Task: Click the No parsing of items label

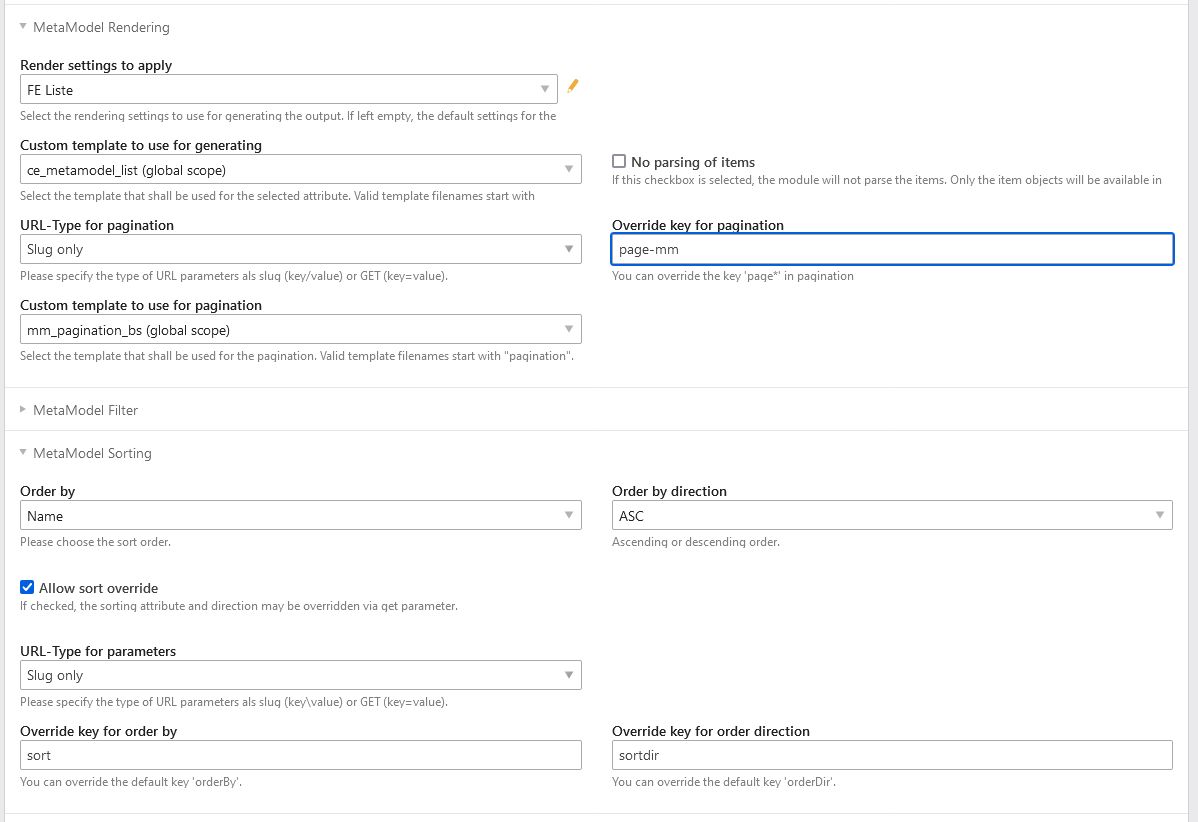Action: pyautogui.click(x=693, y=162)
